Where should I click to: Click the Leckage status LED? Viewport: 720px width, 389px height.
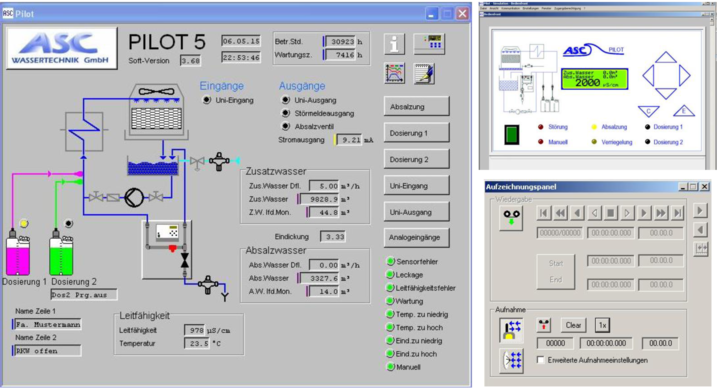point(390,275)
